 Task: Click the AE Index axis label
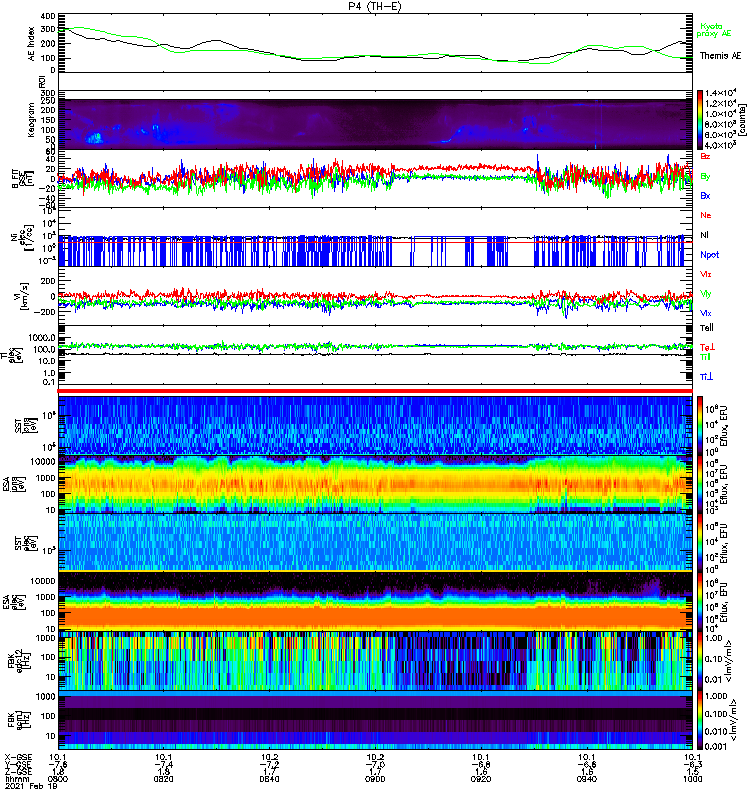point(32,44)
